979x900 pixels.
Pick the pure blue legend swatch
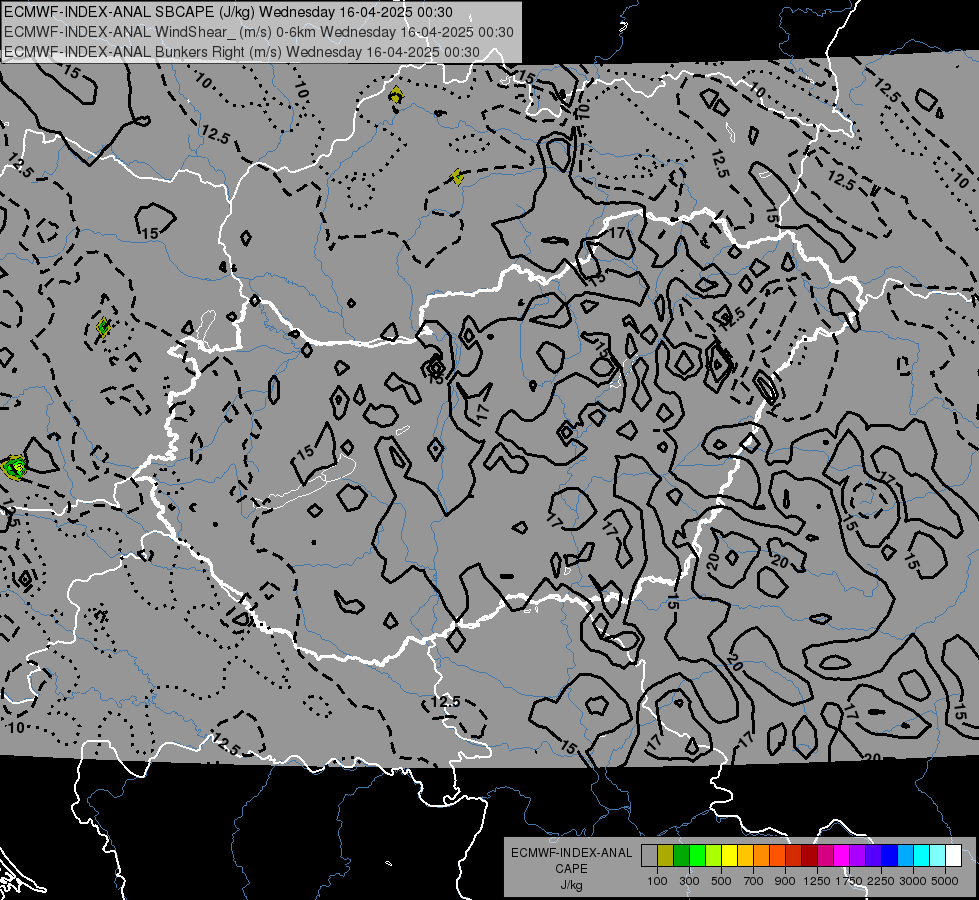point(890,856)
